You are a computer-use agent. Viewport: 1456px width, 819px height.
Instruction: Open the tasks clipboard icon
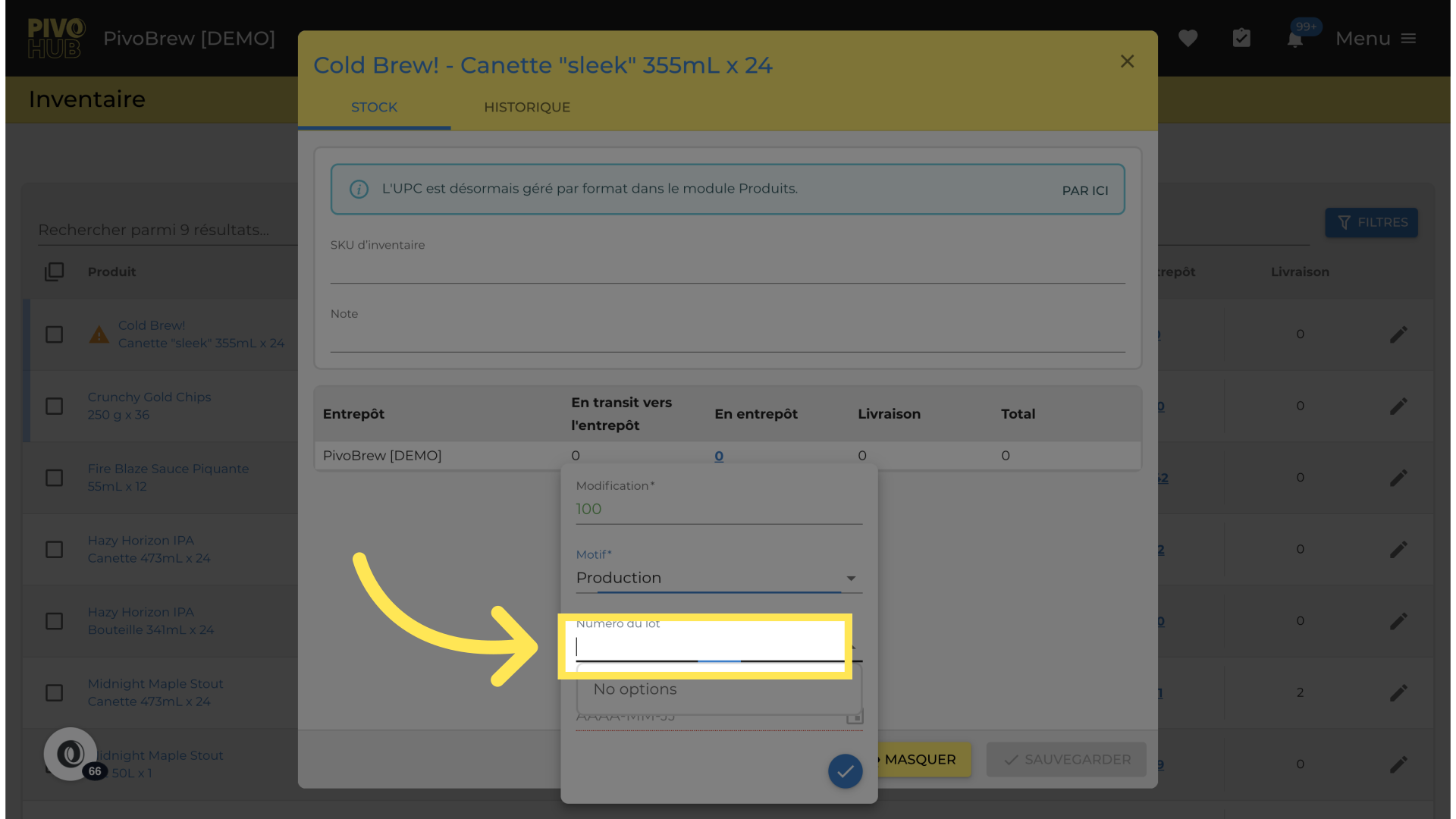1241,38
